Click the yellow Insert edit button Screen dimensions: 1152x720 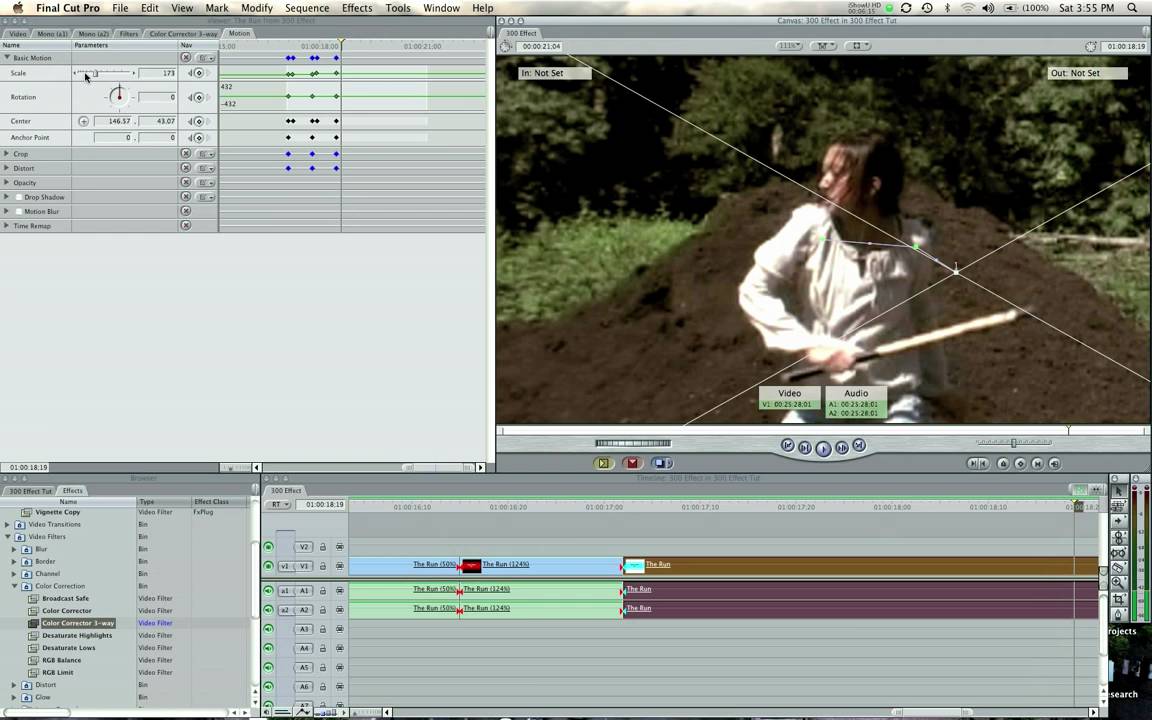click(x=603, y=463)
